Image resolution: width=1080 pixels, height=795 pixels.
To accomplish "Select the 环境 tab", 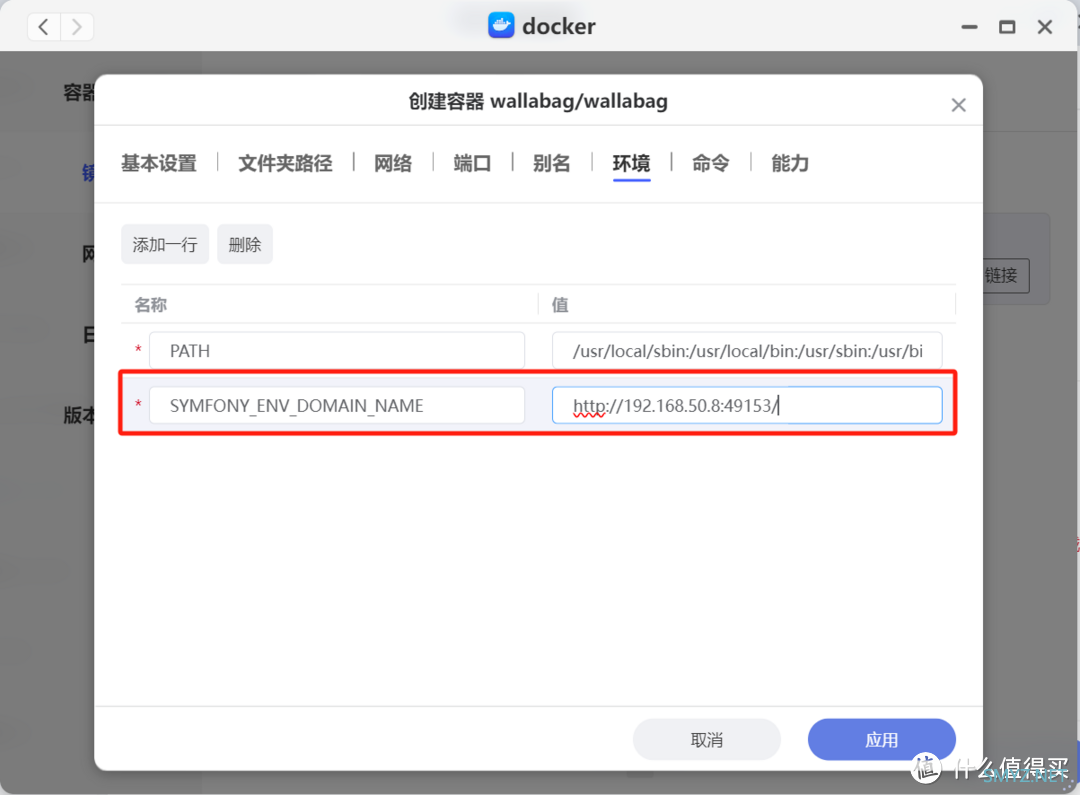I will (x=632, y=163).
